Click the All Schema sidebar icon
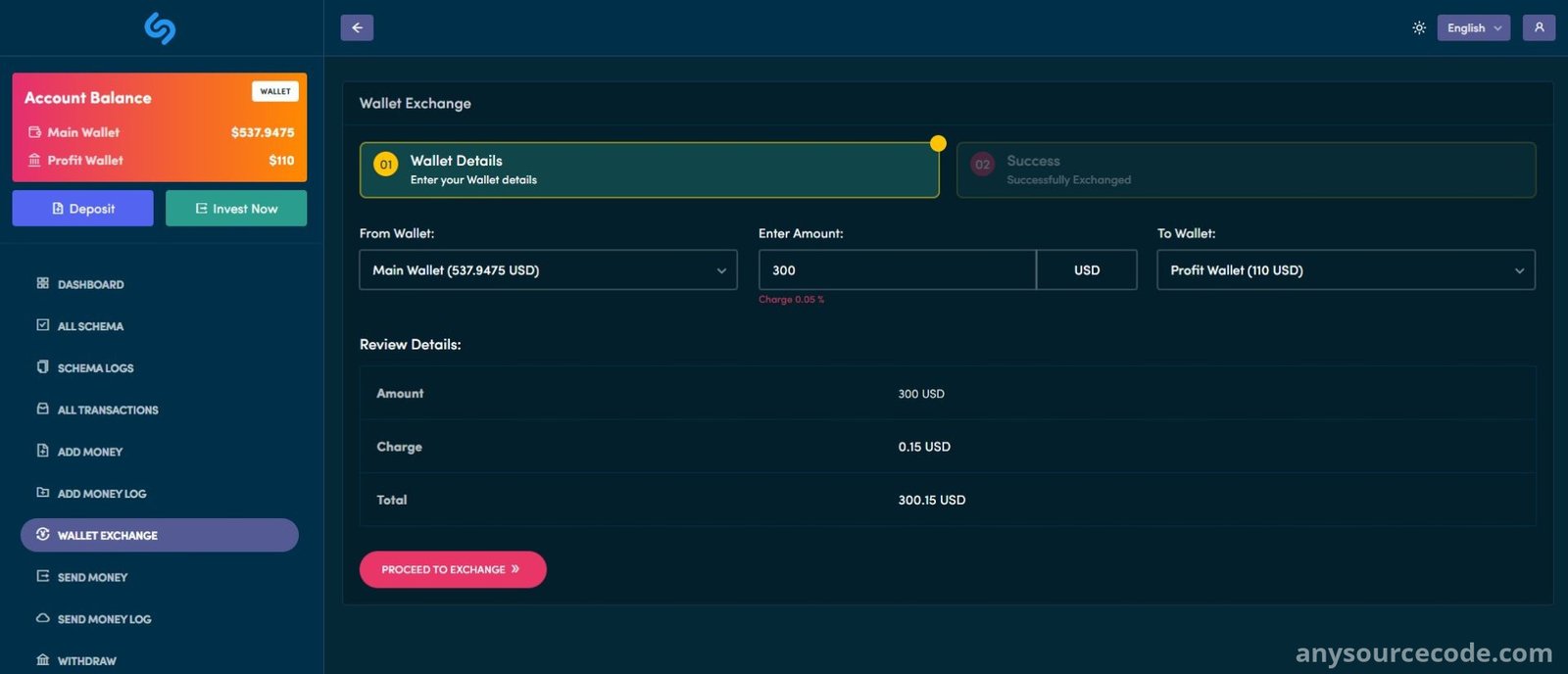The height and width of the screenshot is (674, 1568). [x=42, y=325]
